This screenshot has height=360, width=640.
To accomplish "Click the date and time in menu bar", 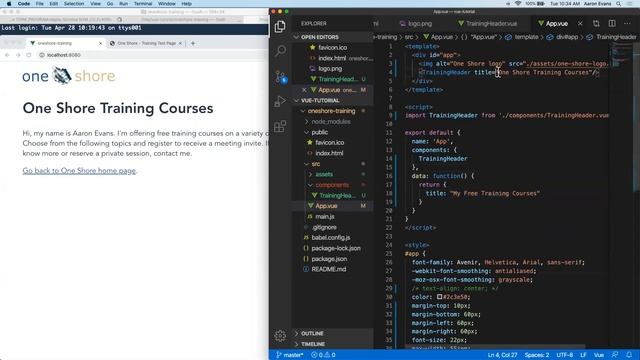I will point(565,4).
